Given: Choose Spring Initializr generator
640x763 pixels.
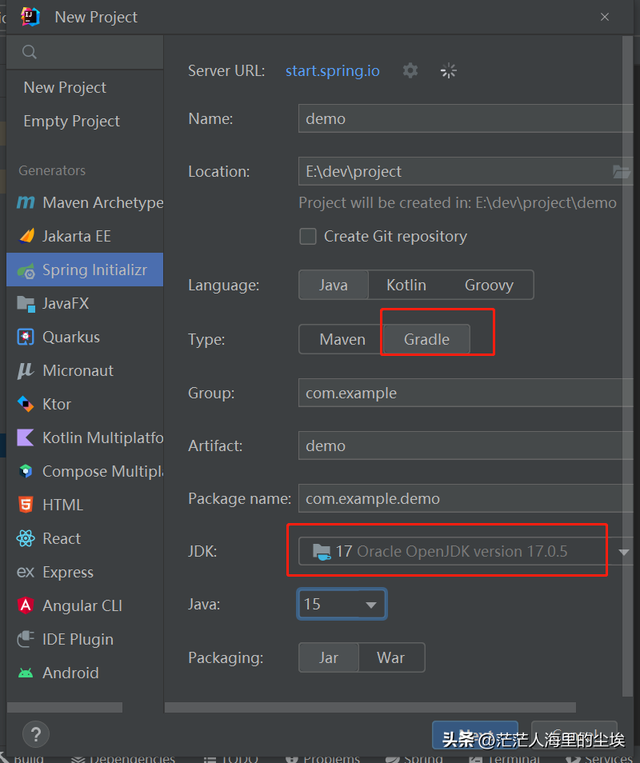Looking at the screenshot, I should 85,270.
